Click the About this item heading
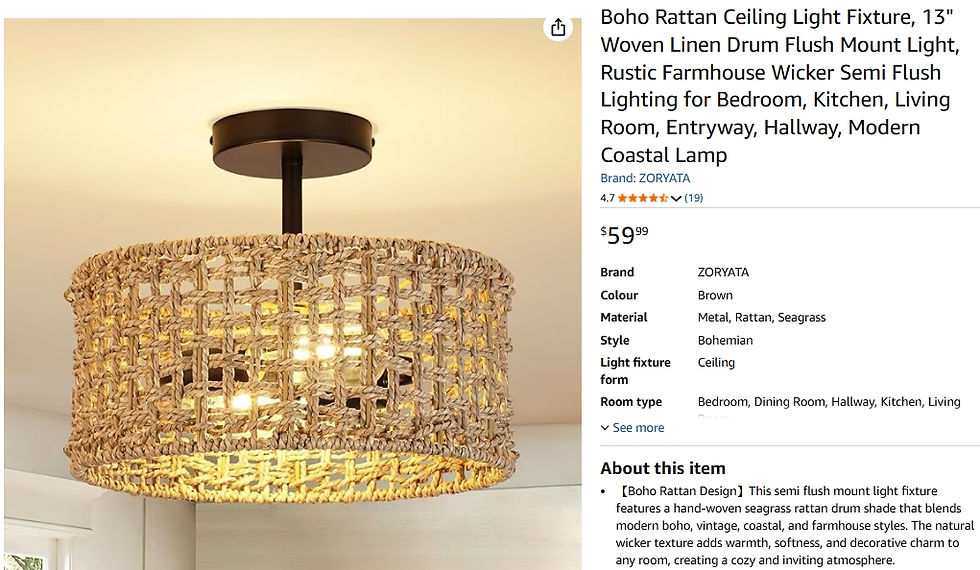980x570 pixels. coord(663,468)
